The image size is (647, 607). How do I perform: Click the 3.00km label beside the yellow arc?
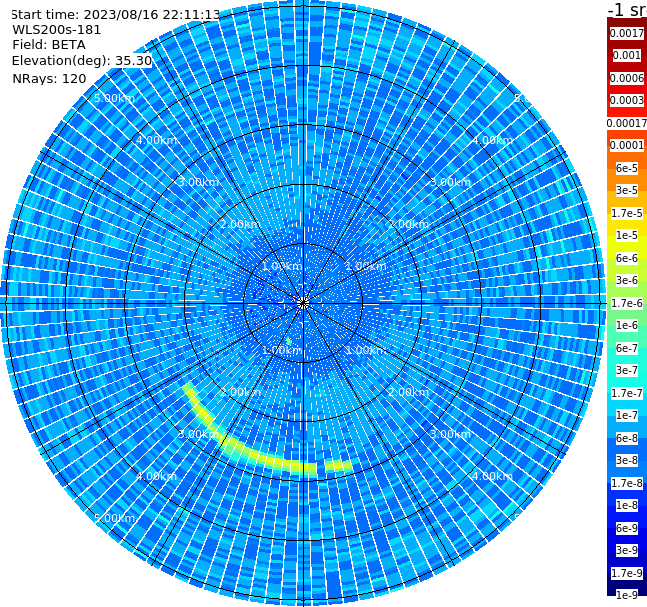198,434
